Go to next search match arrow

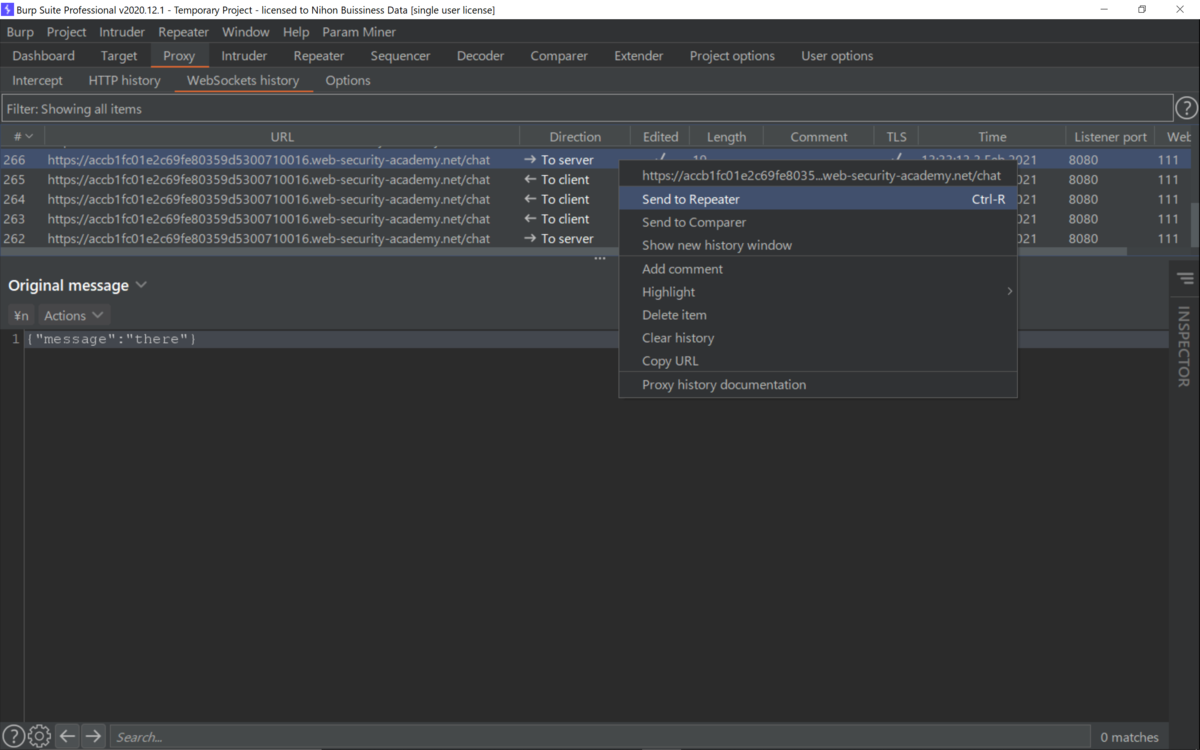click(x=93, y=737)
